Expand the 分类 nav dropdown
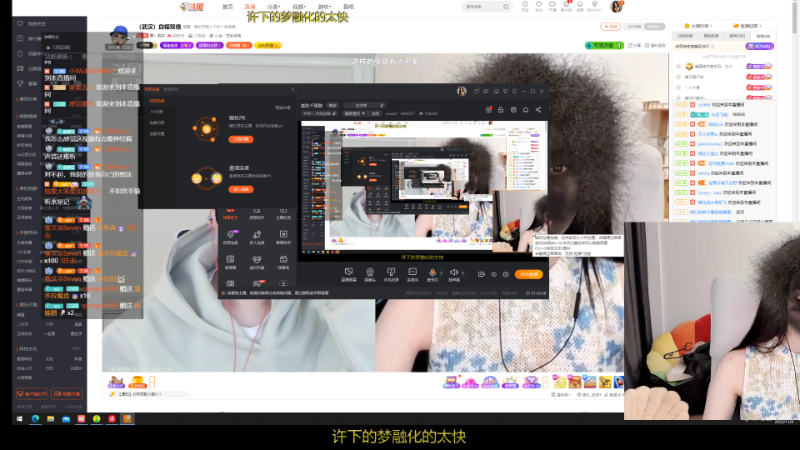Screen dimensions: 800x450 274,7
